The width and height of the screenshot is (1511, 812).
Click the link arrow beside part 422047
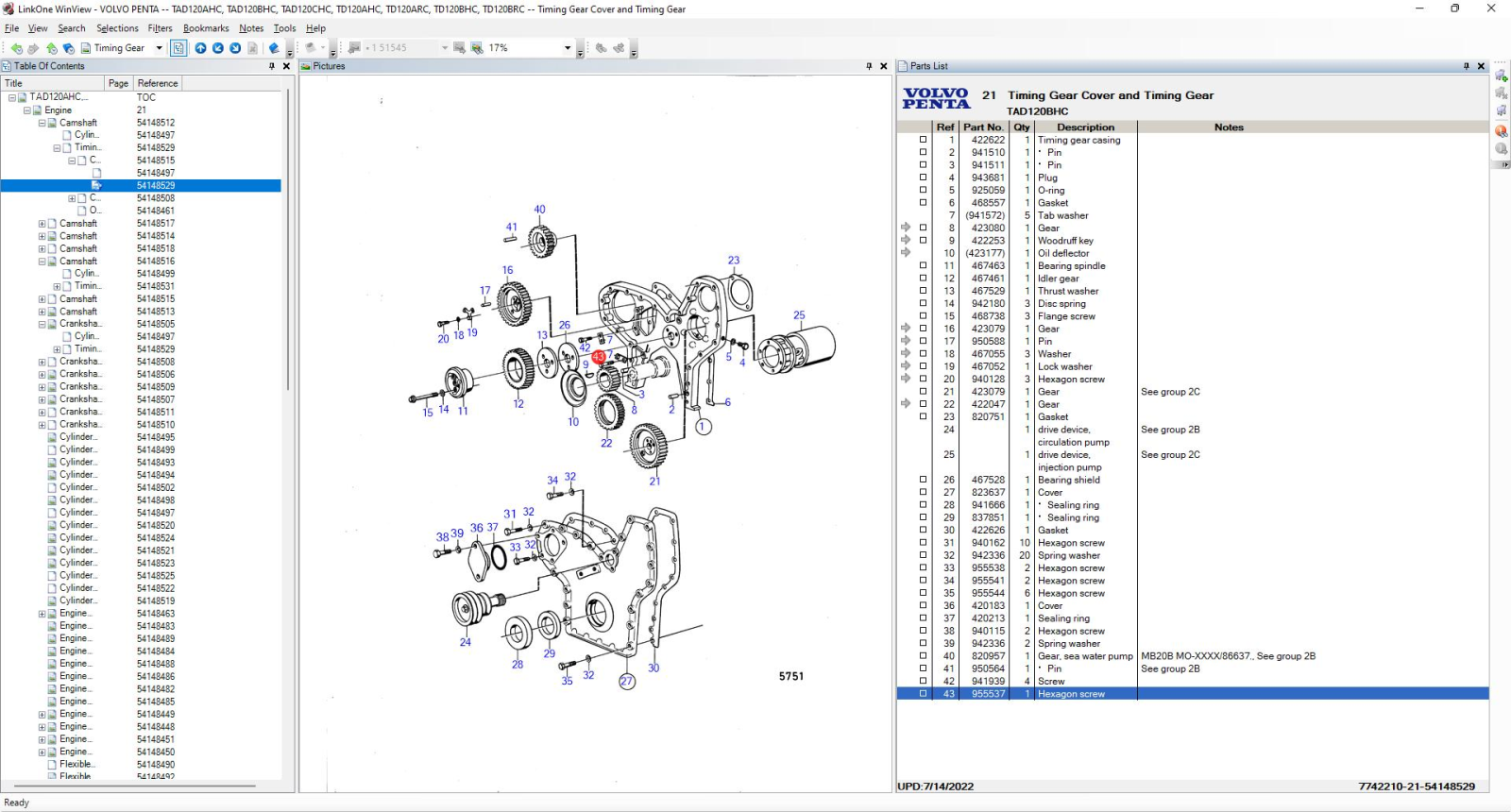(x=906, y=404)
